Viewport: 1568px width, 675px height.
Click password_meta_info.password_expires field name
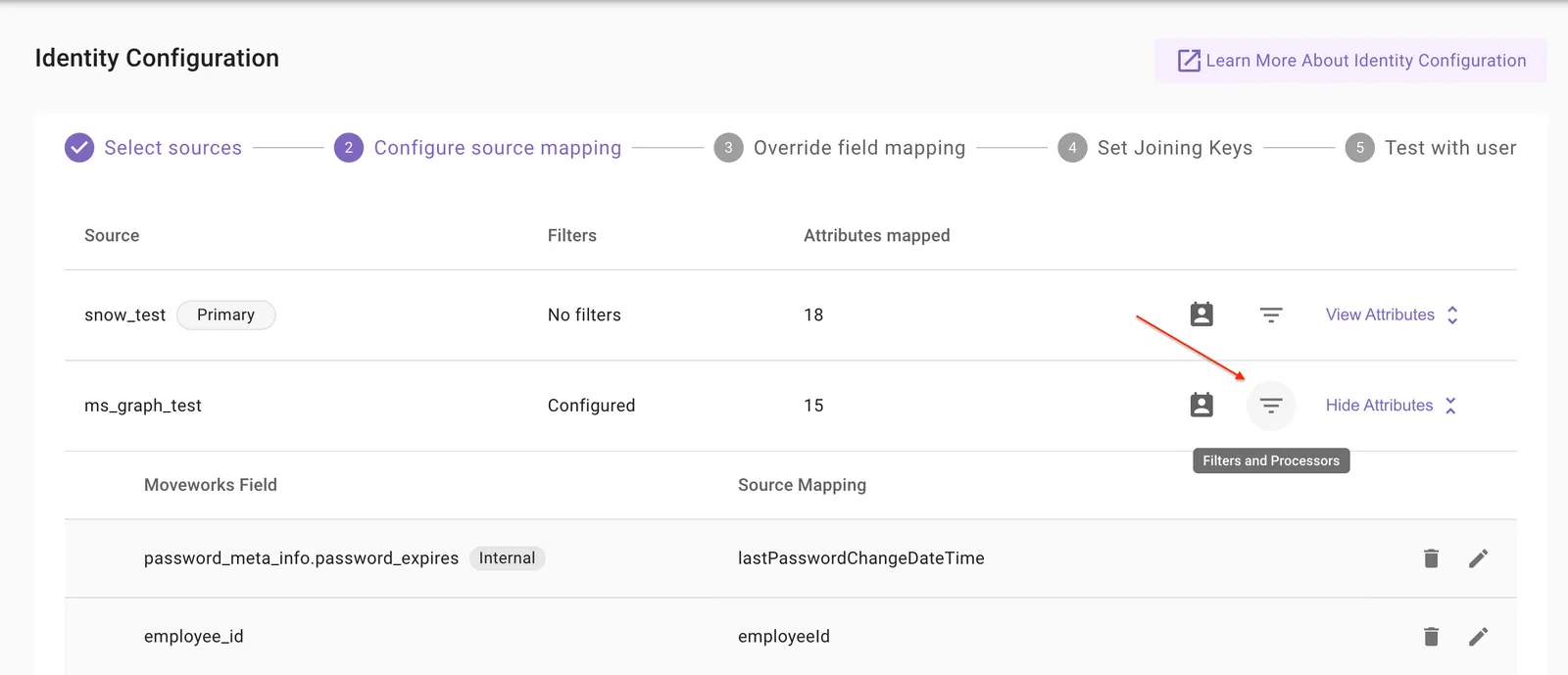coord(301,558)
